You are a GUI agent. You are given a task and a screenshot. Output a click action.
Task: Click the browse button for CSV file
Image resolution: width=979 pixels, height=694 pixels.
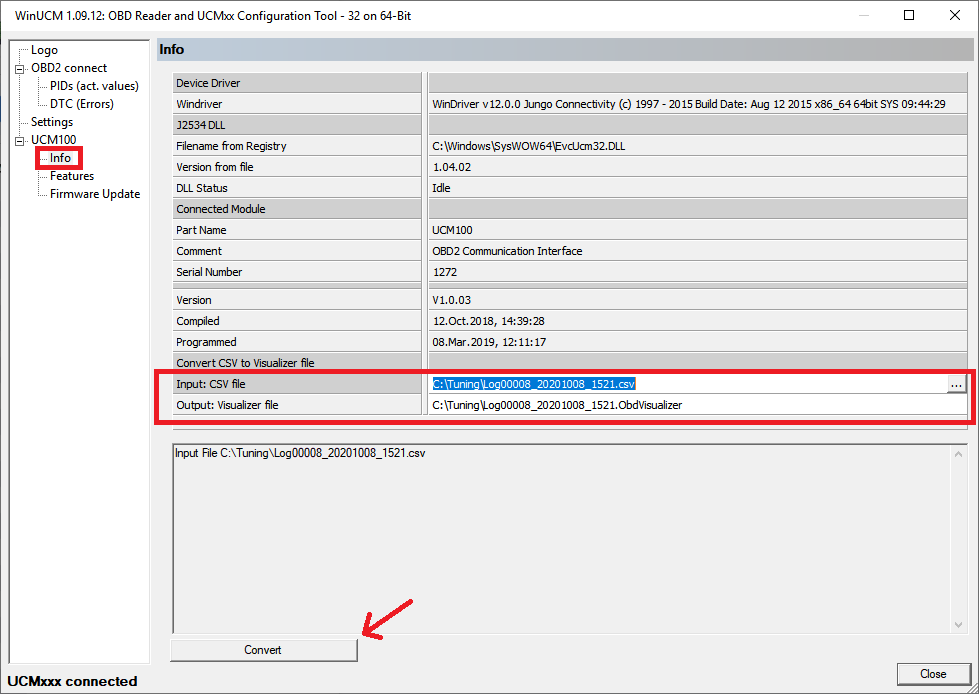pyautogui.click(x=956, y=384)
